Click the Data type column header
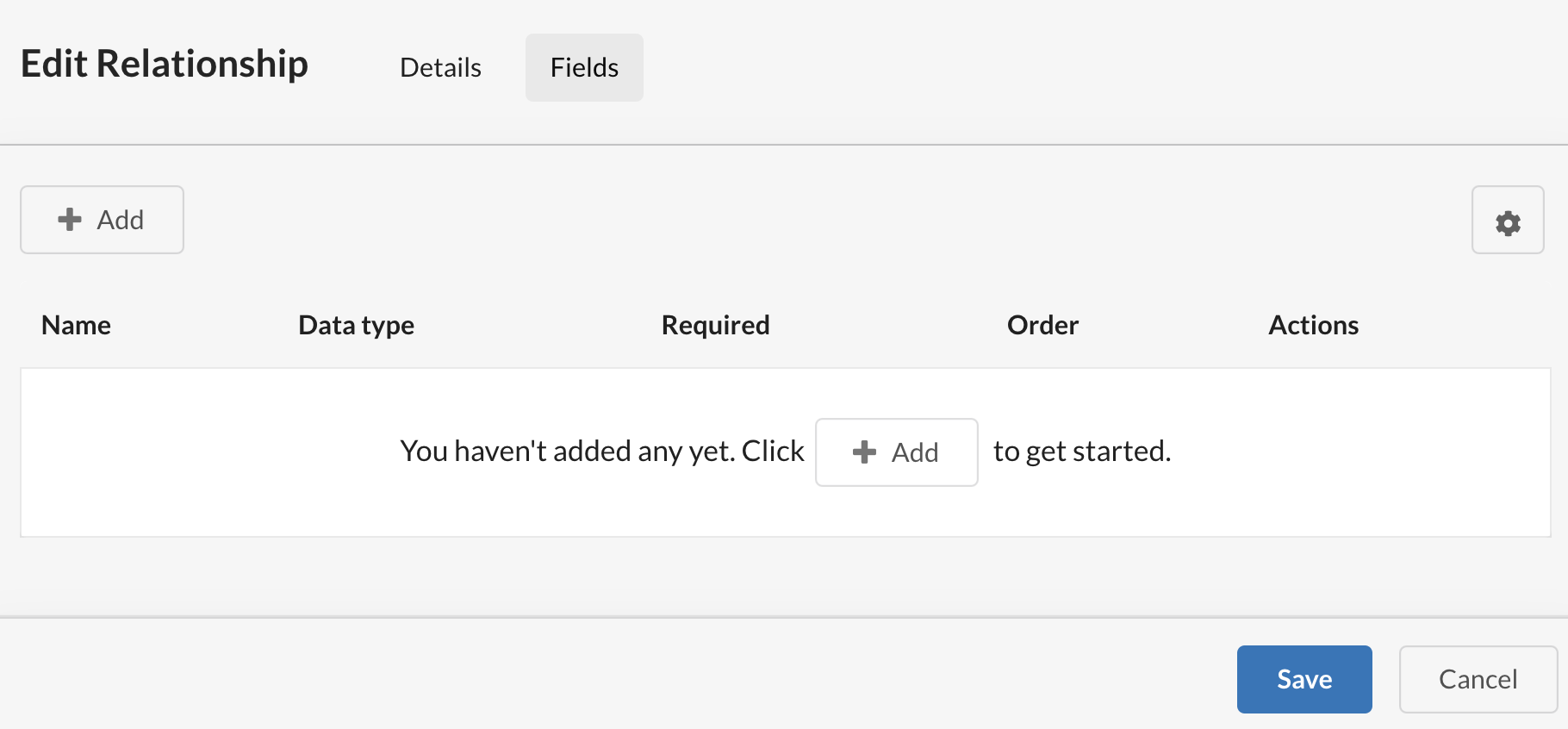The width and height of the screenshot is (1568, 729). 356,326
